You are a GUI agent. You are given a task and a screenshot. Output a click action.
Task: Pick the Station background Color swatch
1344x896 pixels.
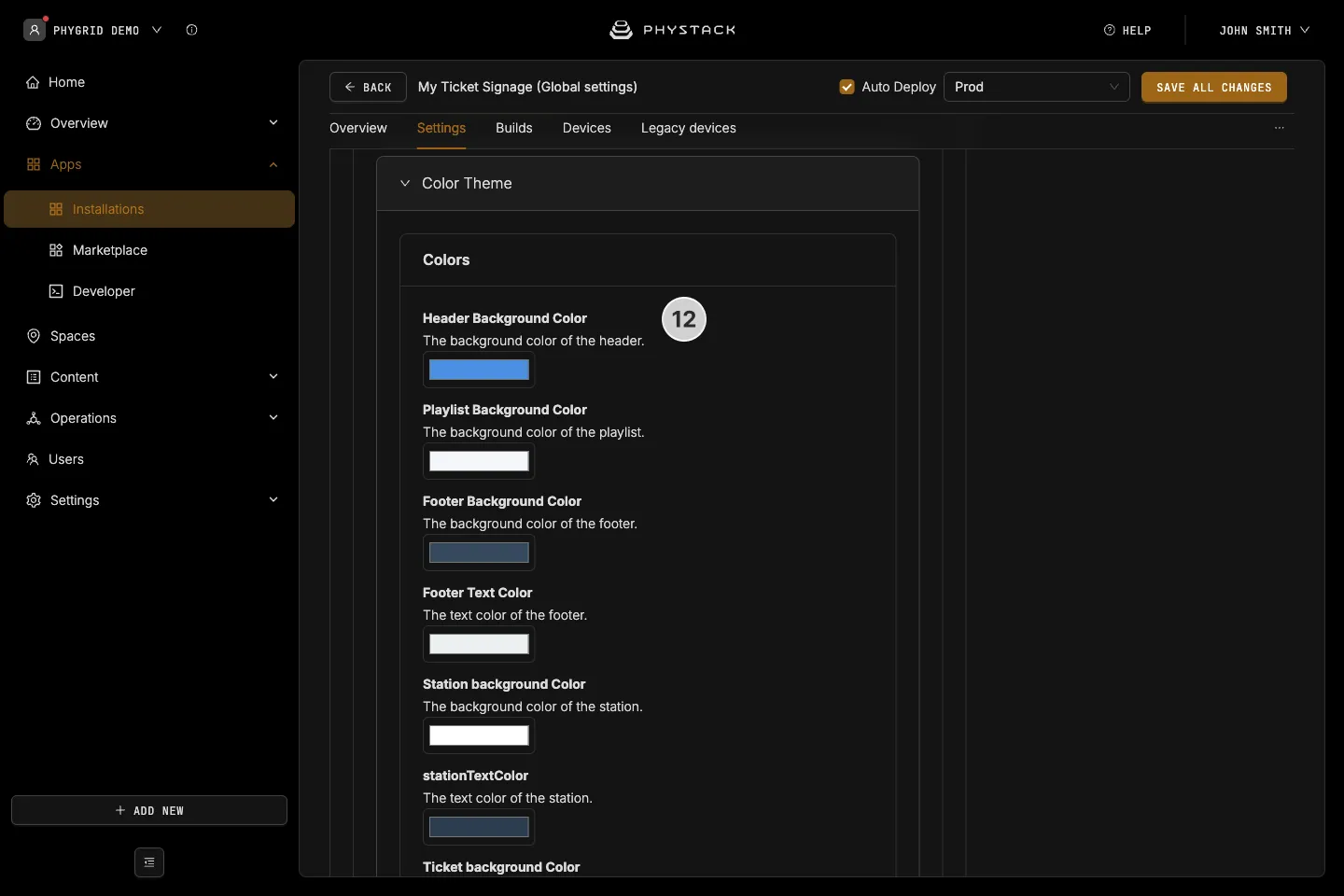tap(479, 735)
